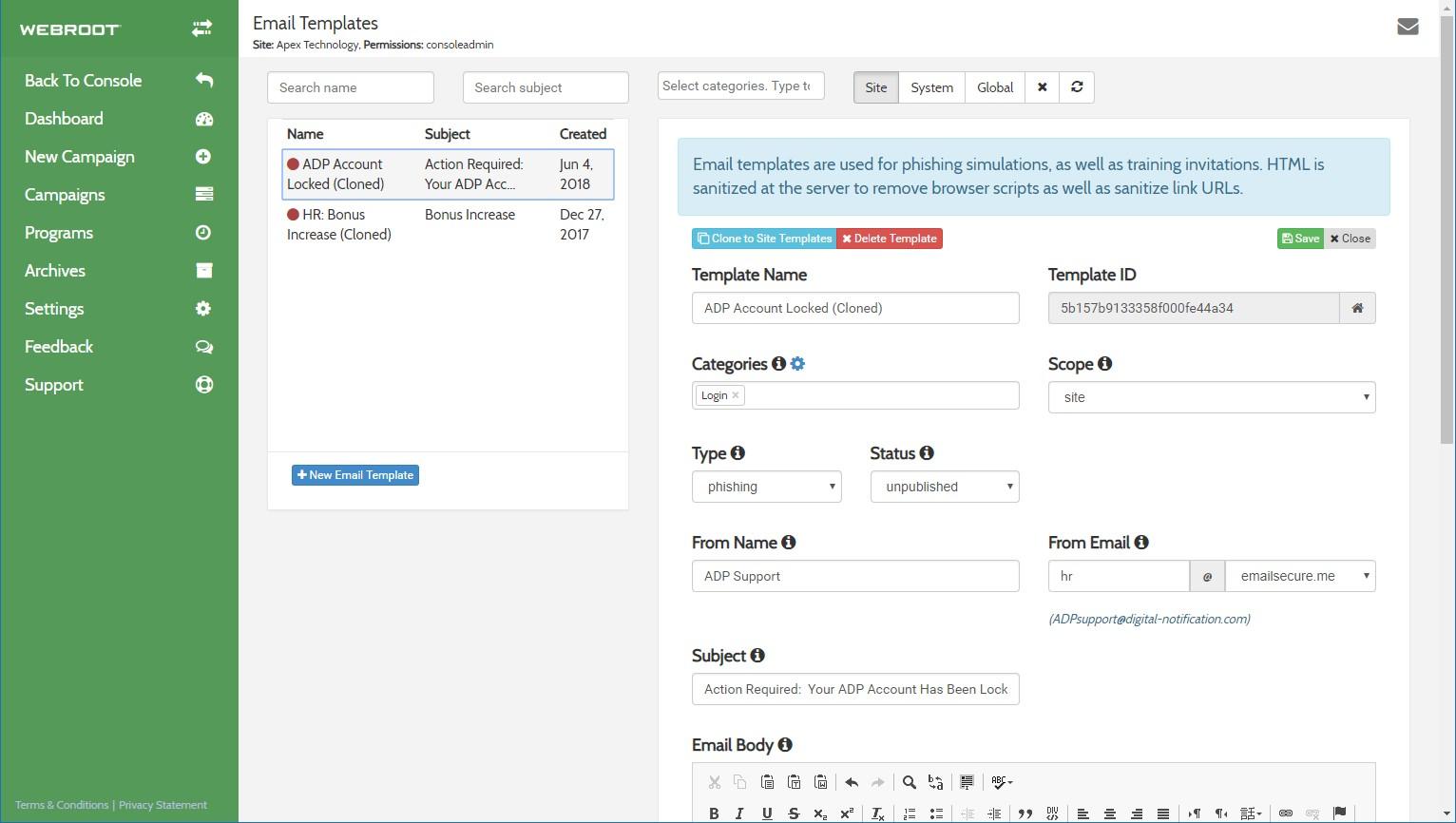Open spell check options dropdown

point(1002,782)
